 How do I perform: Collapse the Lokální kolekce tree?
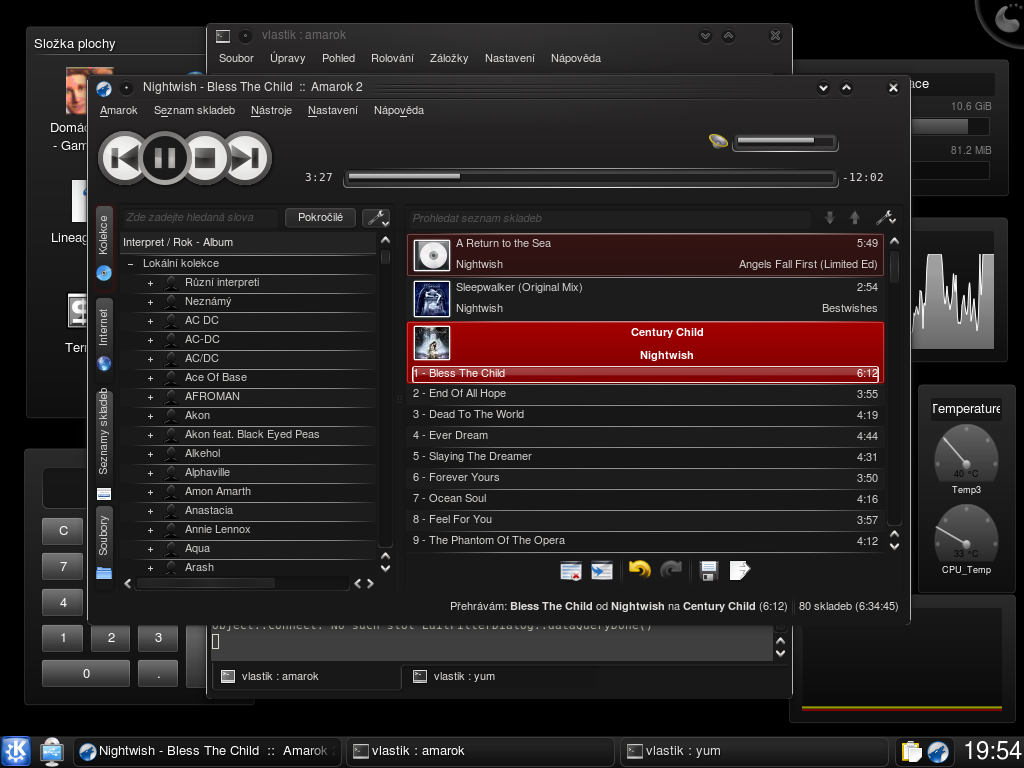point(131,264)
